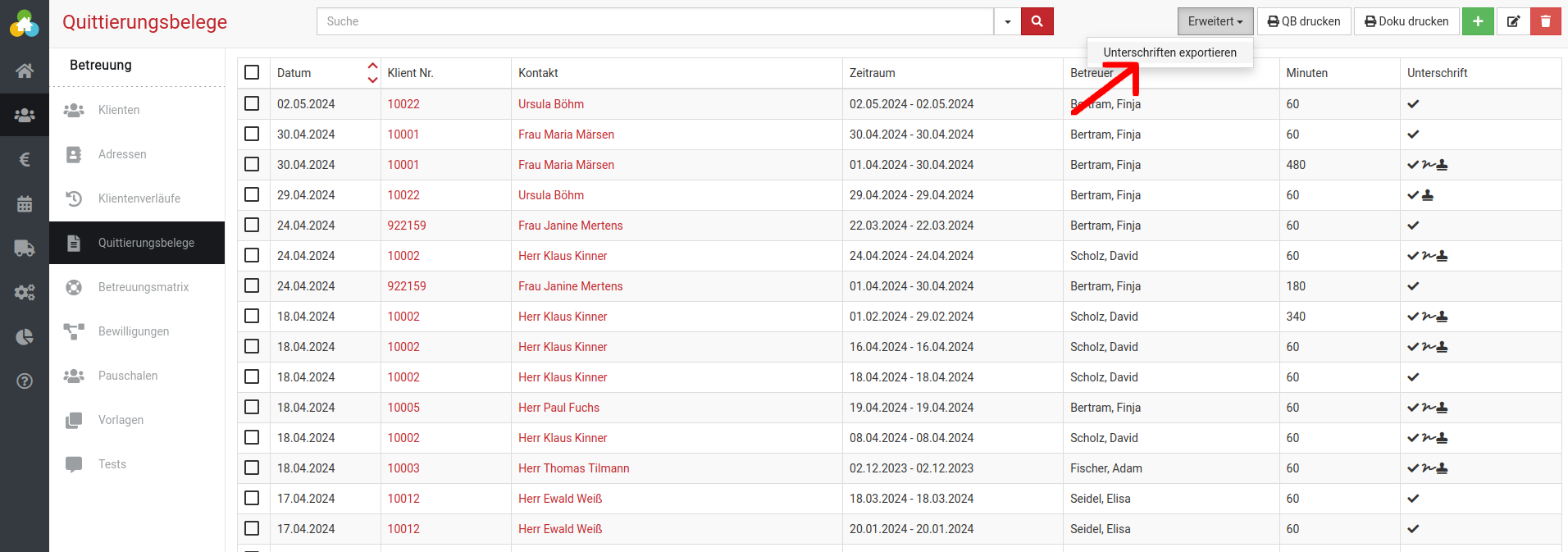
Task: Click the delivery truck icon in the sidebar
Action: (25, 249)
